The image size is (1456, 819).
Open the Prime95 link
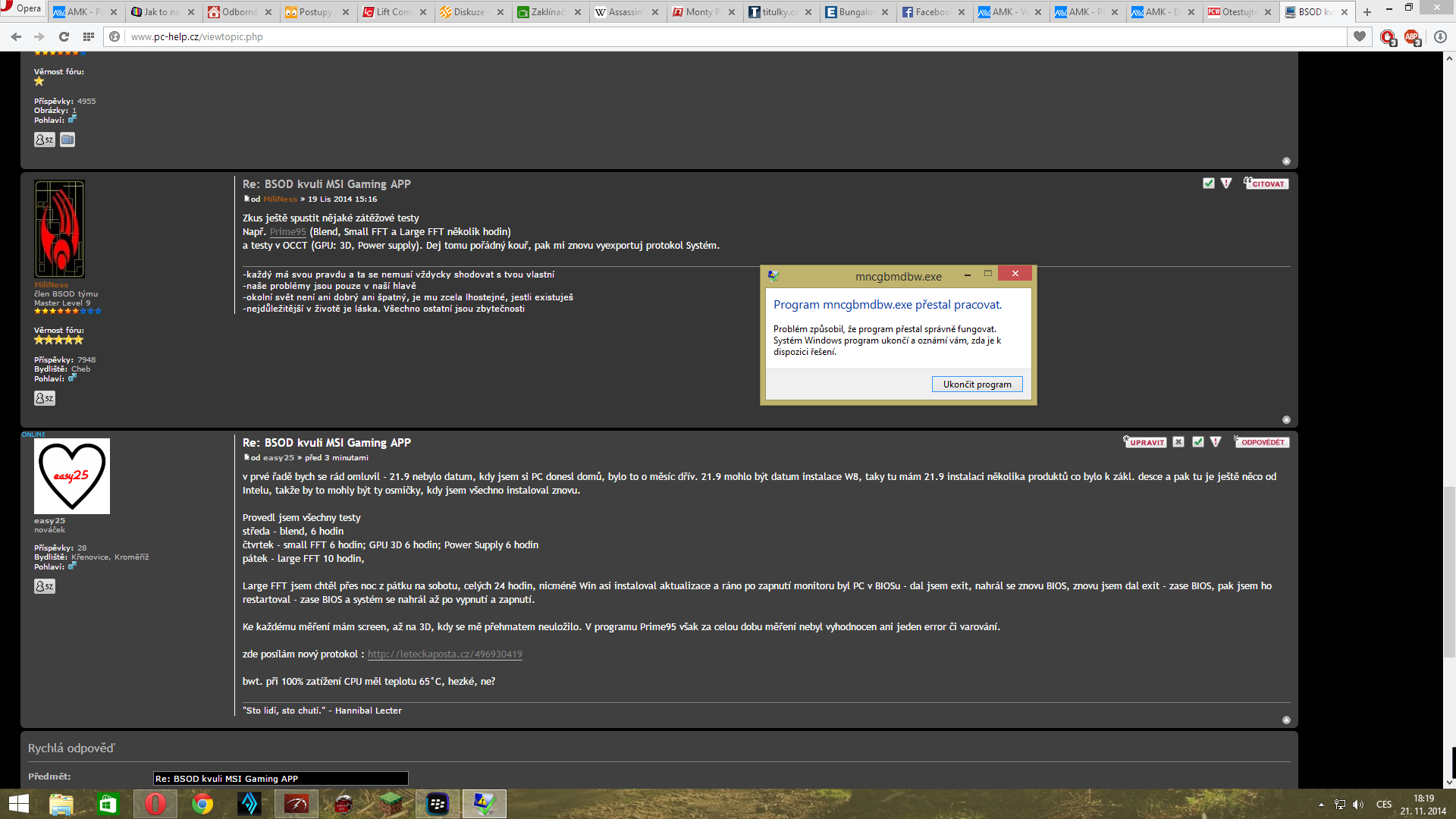(x=287, y=232)
